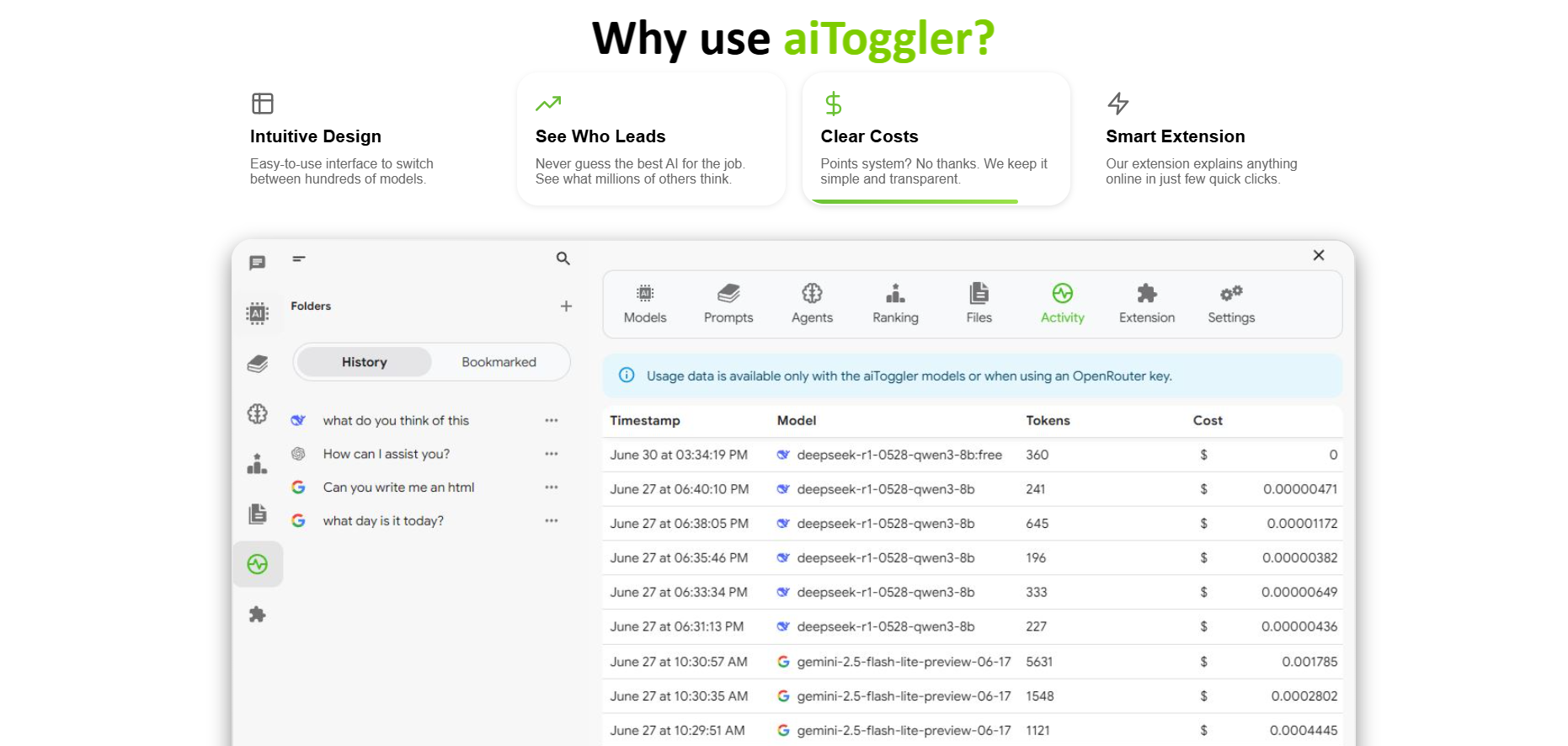Select the 'June 27 at 06:35:46 PM' timestamp
This screenshot has width=1568, height=746.
point(679,558)
